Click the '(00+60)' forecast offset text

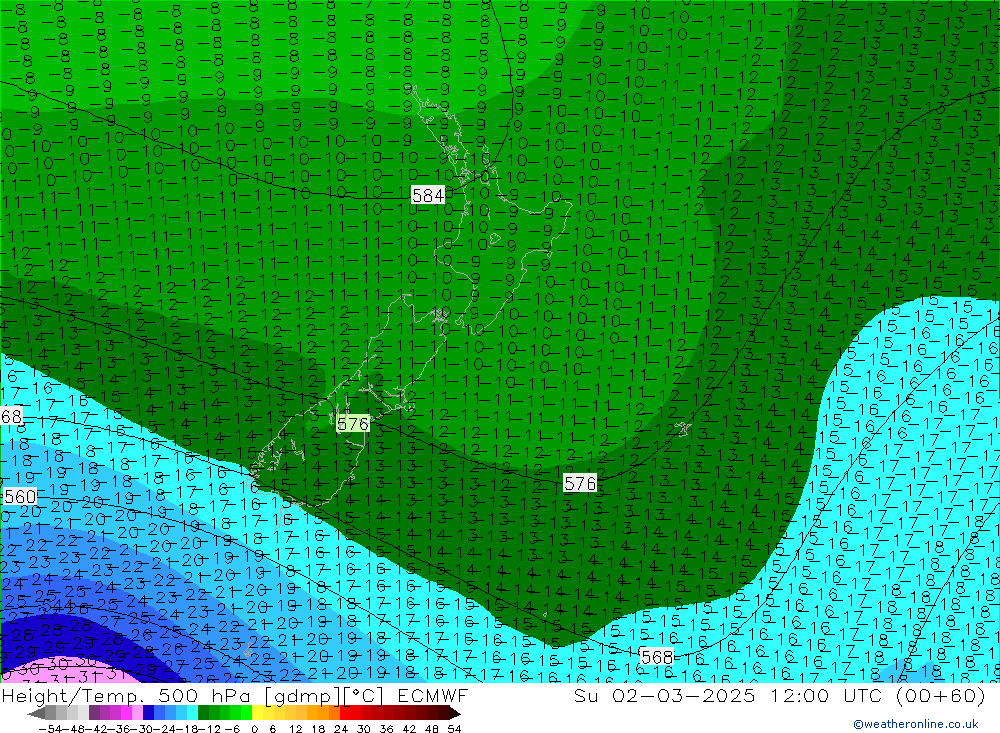[x=941, y=696]
